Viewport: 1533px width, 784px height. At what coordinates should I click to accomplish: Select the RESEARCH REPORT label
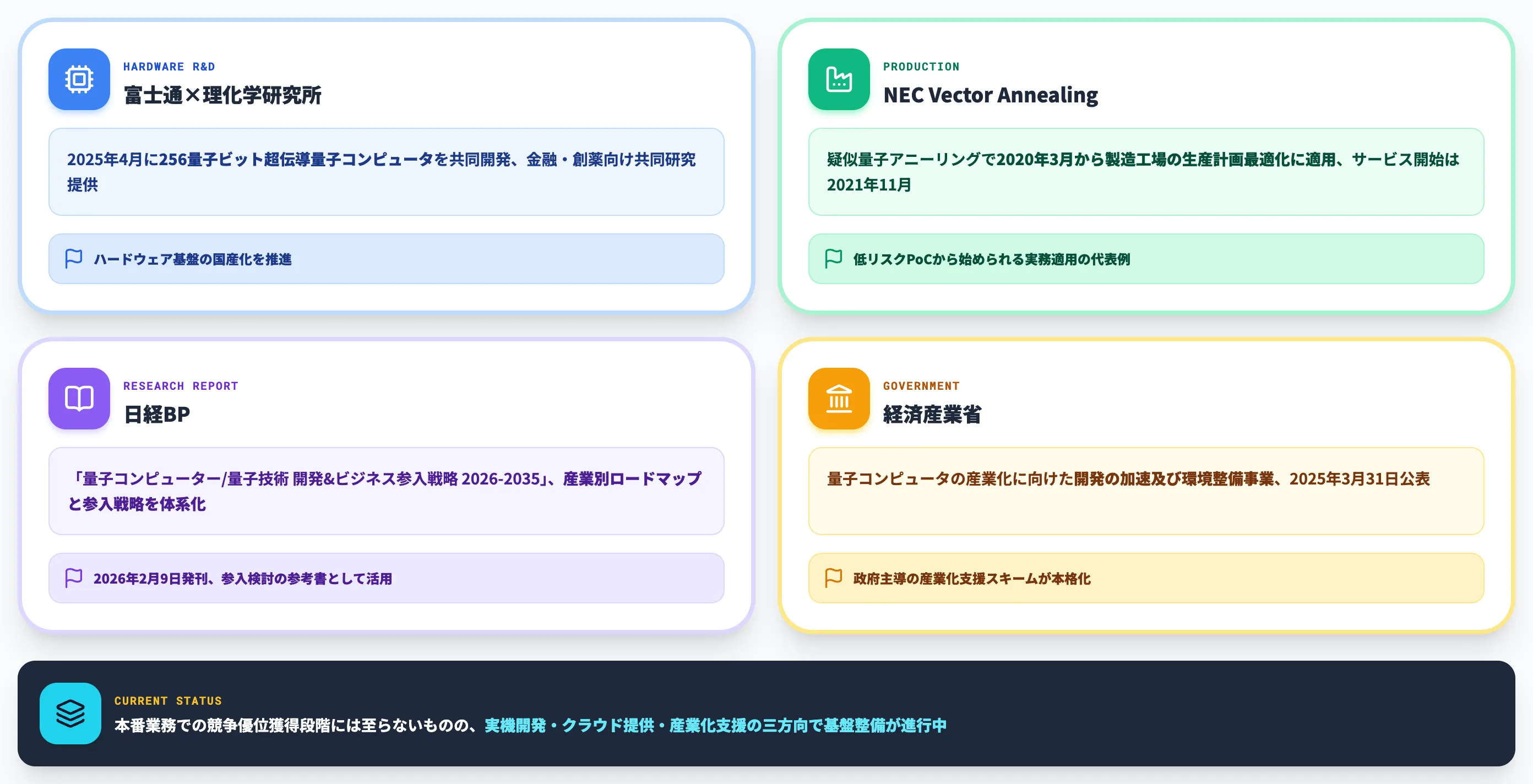click(x=180, y=386)
